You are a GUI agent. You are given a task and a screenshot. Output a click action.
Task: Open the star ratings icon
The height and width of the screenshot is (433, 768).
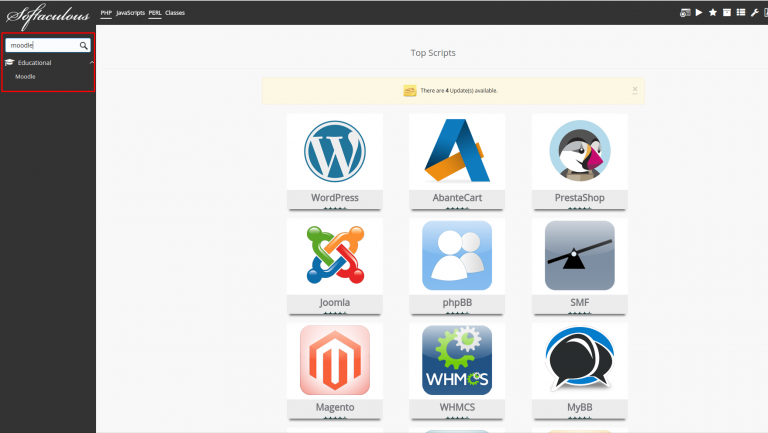click(x=713, y=12)
